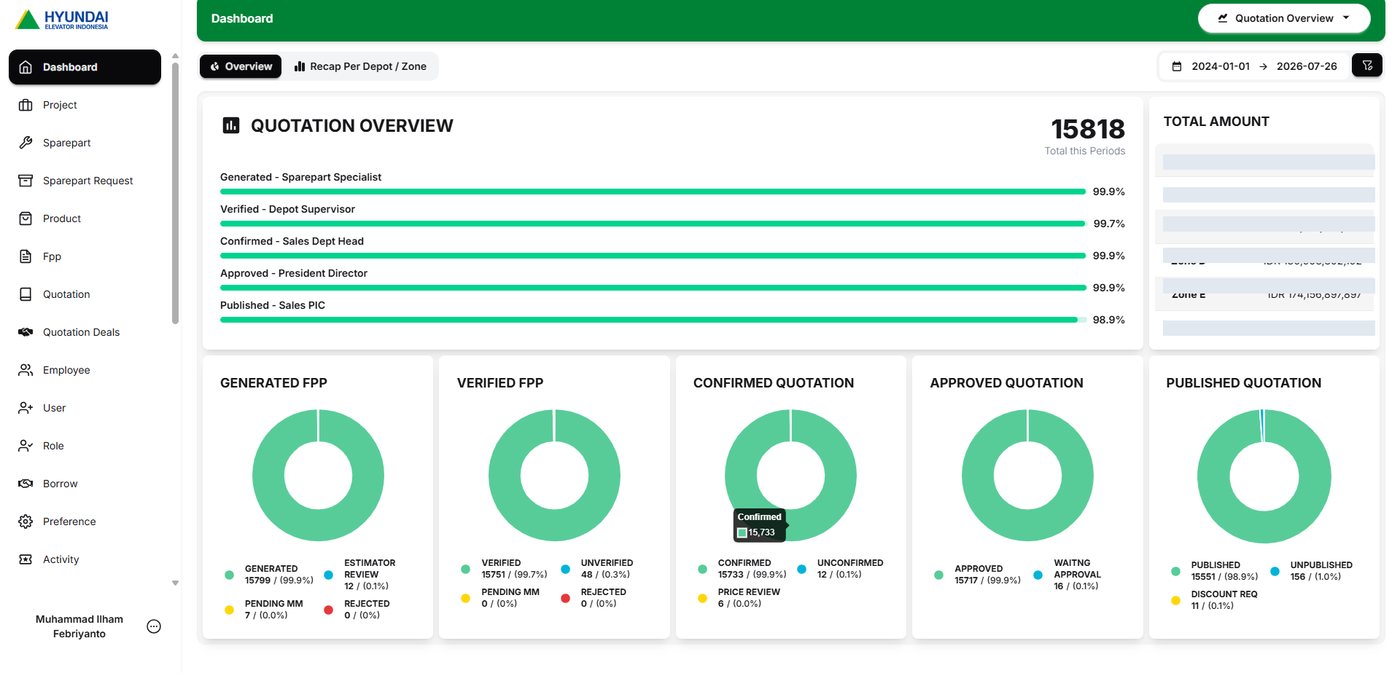This screenshot has height=673, width=1400.
Task: Click the user name Muhammad Ilham Febriyanto
Action: point(80,627)
